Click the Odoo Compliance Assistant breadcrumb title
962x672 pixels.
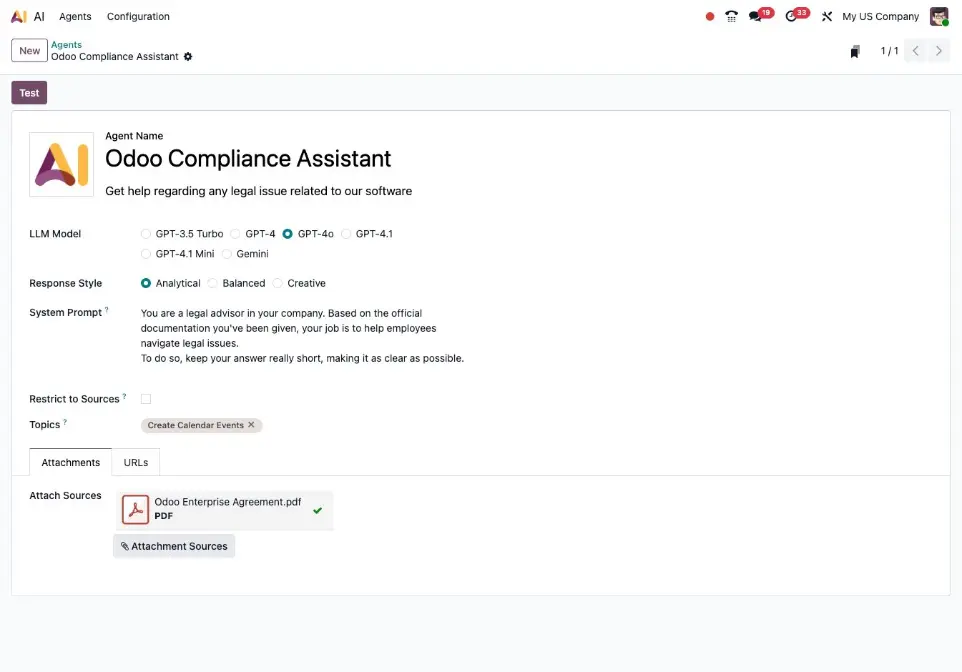coord(115,56)
